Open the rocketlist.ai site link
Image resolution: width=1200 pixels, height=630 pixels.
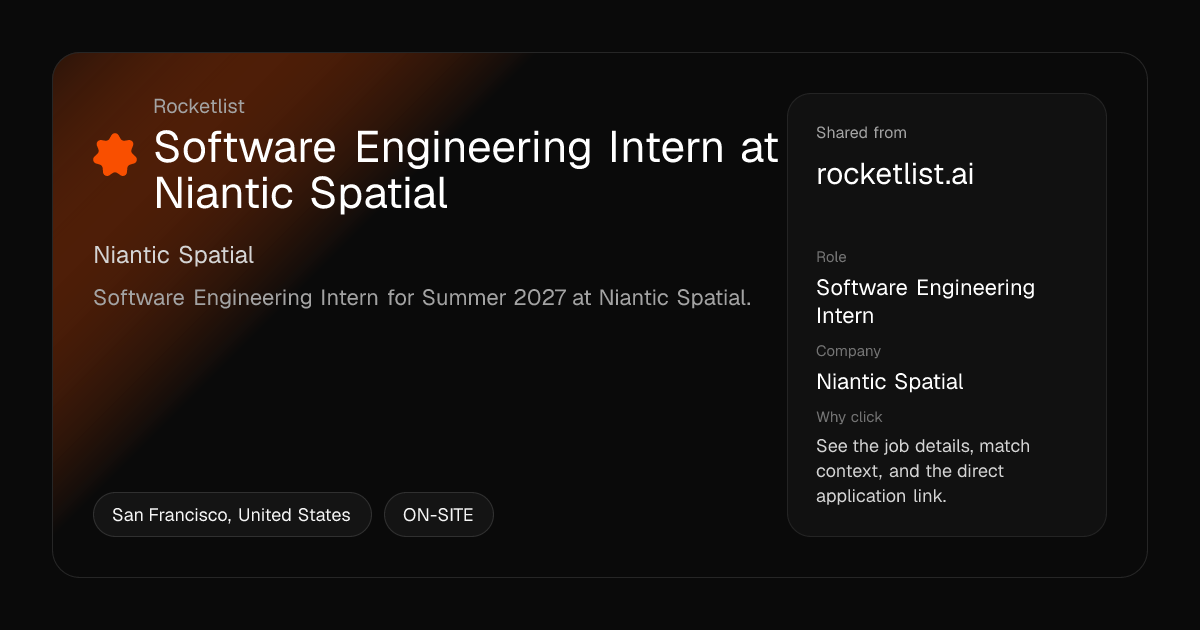point(895,174)
